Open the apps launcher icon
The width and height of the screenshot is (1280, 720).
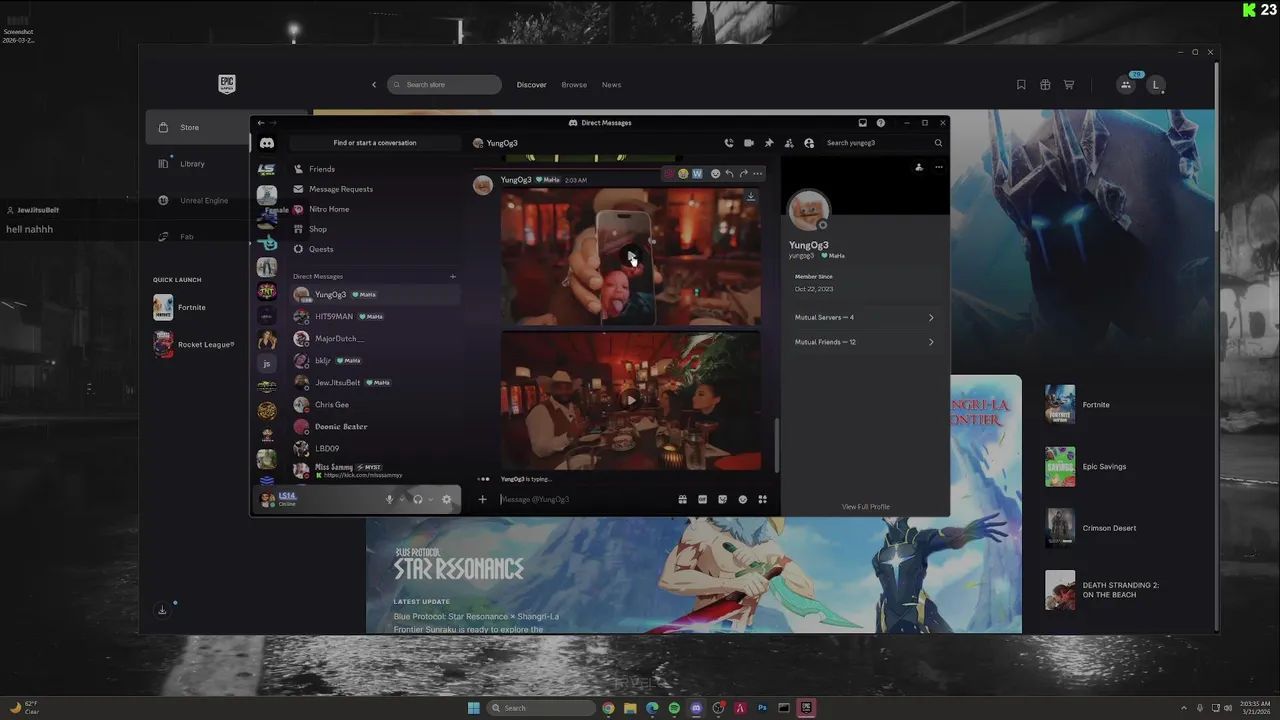pos(762,499)
